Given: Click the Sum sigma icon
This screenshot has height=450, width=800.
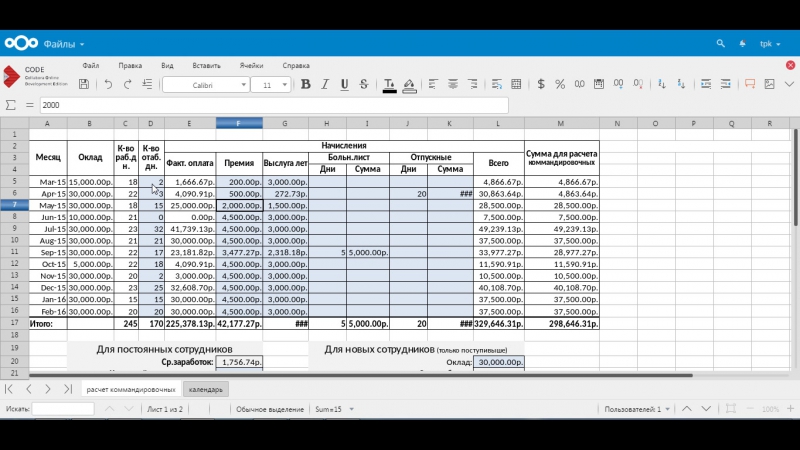Looking at the screenshot, I should click(10, 105).
